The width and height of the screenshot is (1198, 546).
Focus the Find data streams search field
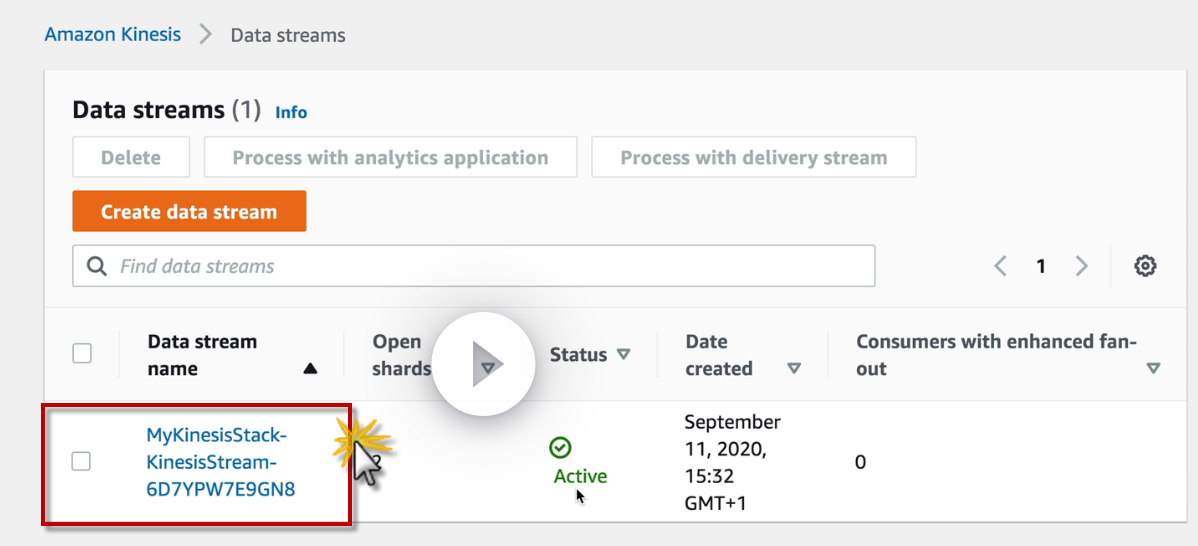pyautogui.click(x=490, y=266)
